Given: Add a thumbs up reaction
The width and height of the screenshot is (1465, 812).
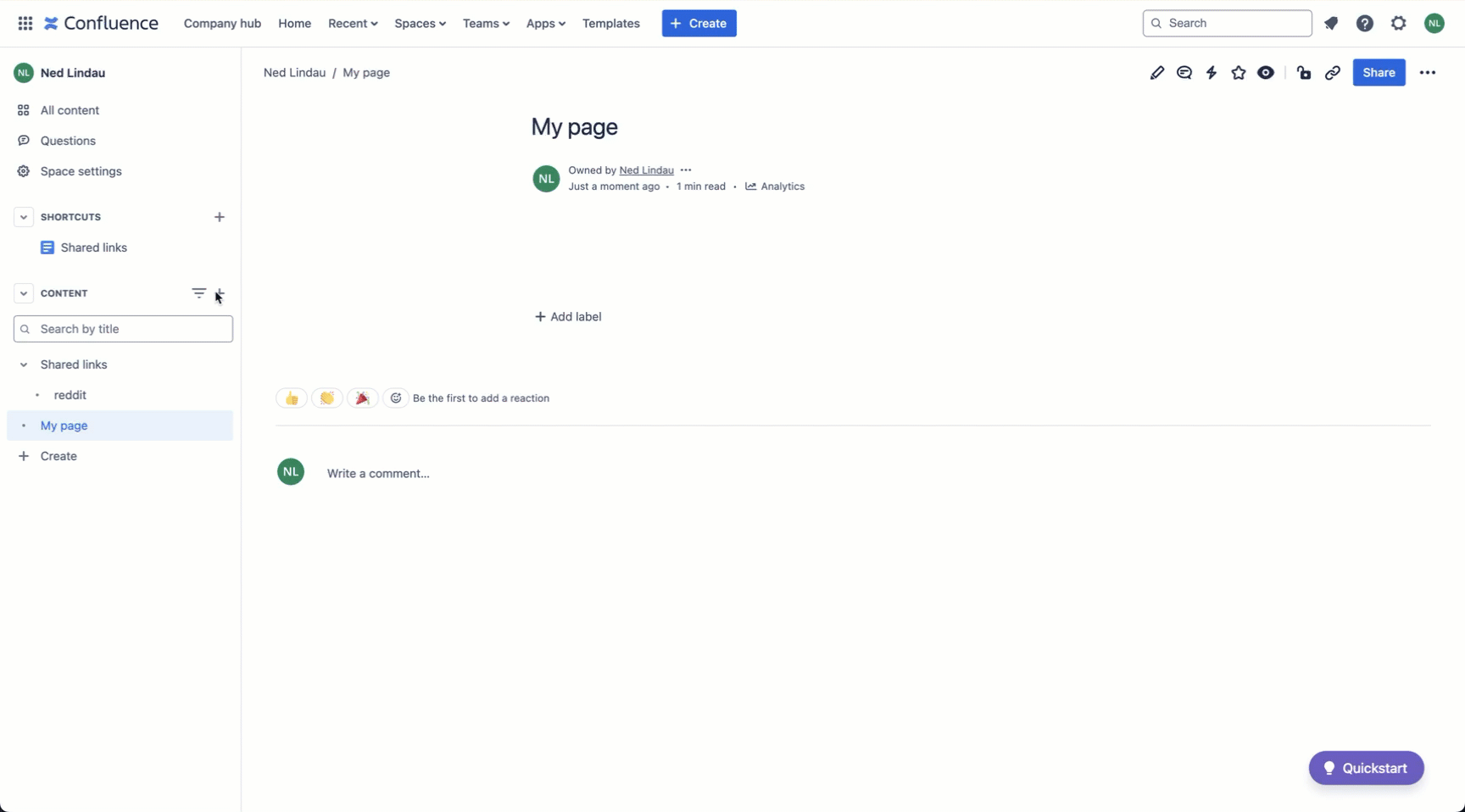Looking at the screenshot, I should pyautogui.click(x=291, y=398).
